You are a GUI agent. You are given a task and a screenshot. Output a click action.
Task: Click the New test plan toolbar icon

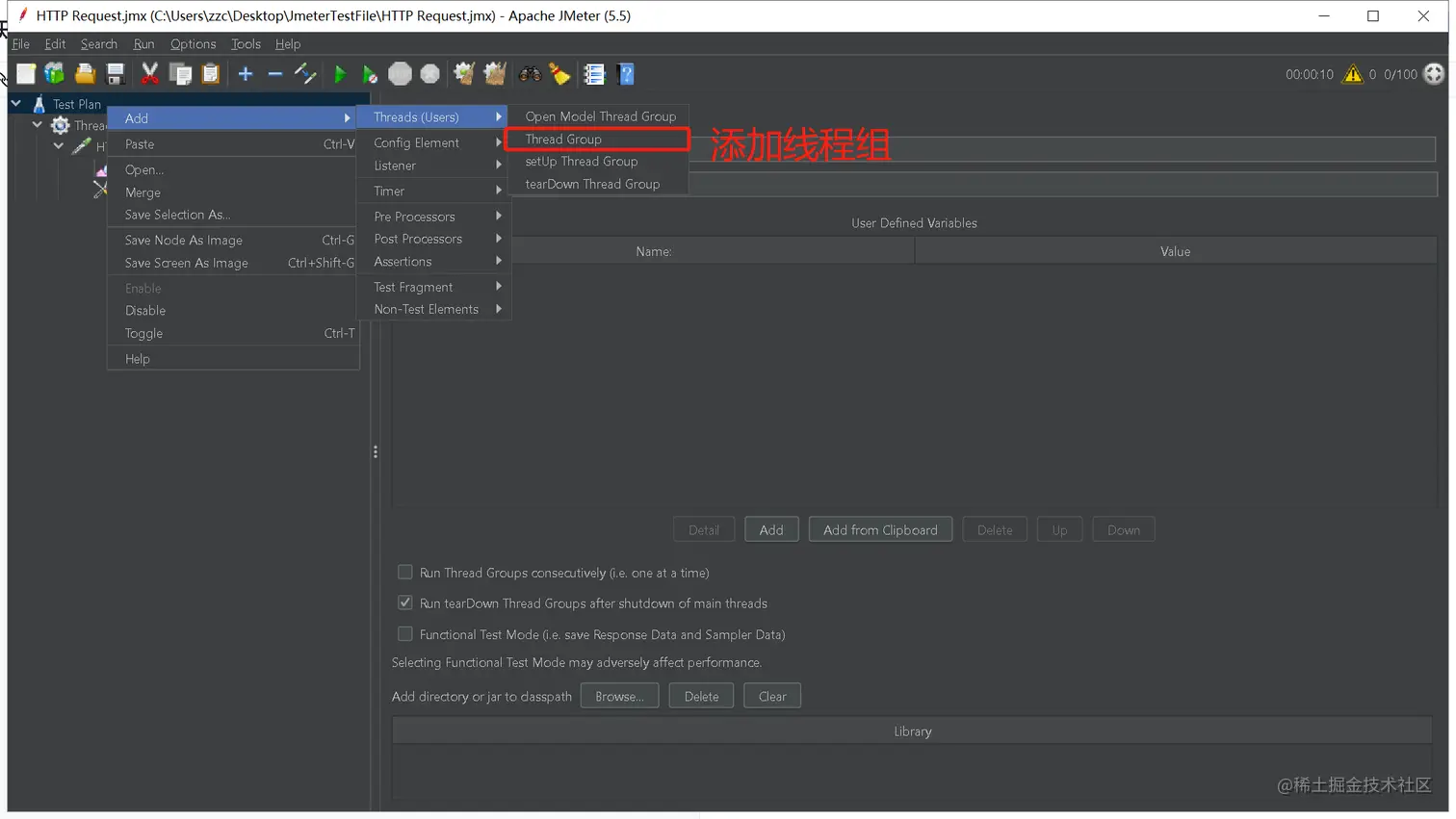(26, 74)
